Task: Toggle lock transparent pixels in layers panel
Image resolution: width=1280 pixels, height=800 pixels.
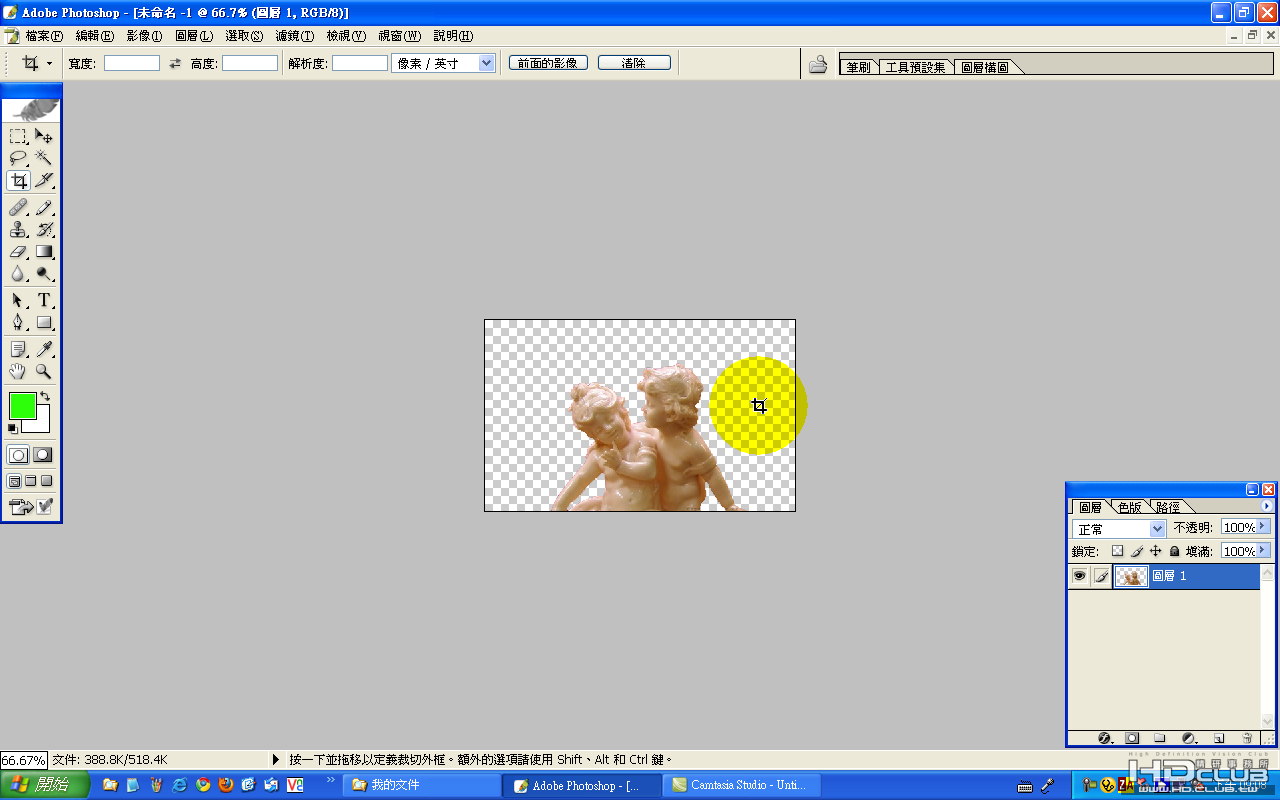Action: click(x=1118, y=551)
